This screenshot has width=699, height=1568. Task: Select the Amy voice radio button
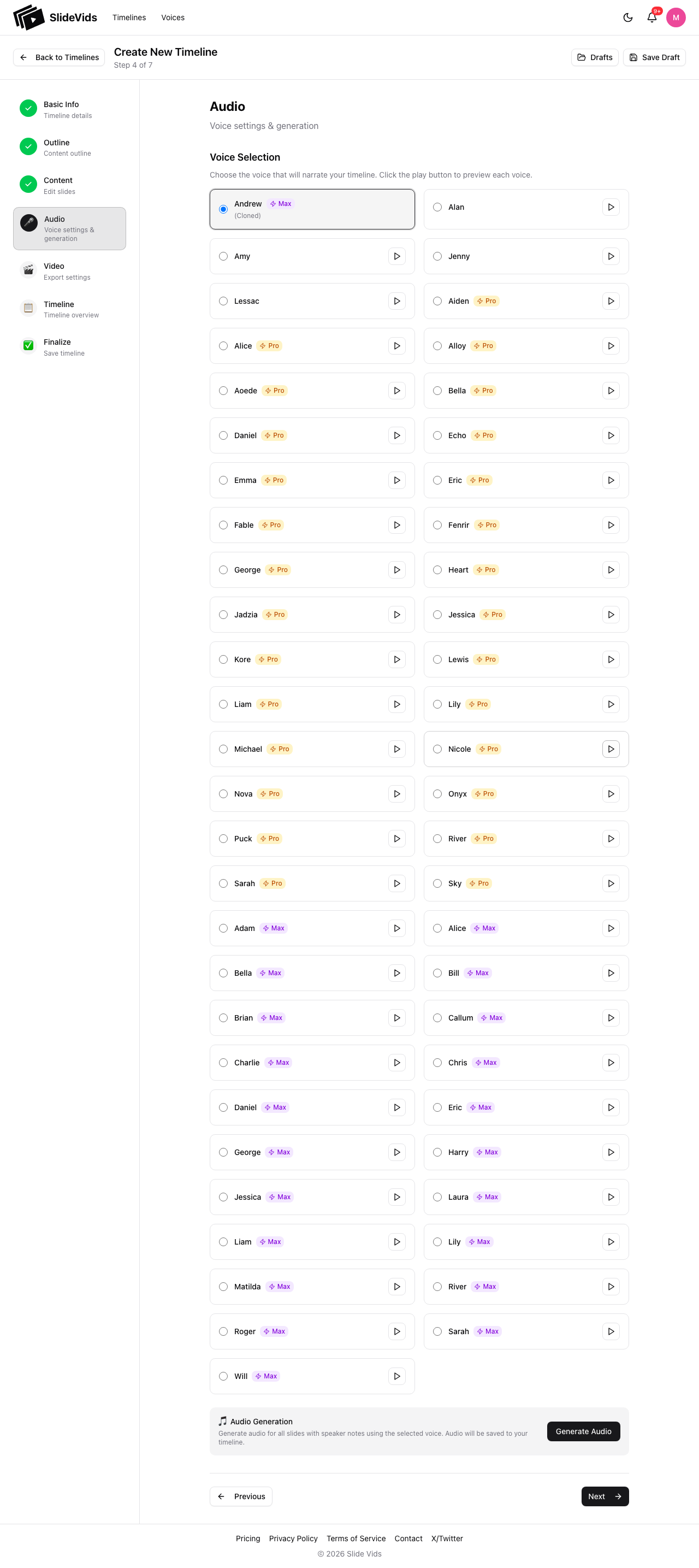223,256
